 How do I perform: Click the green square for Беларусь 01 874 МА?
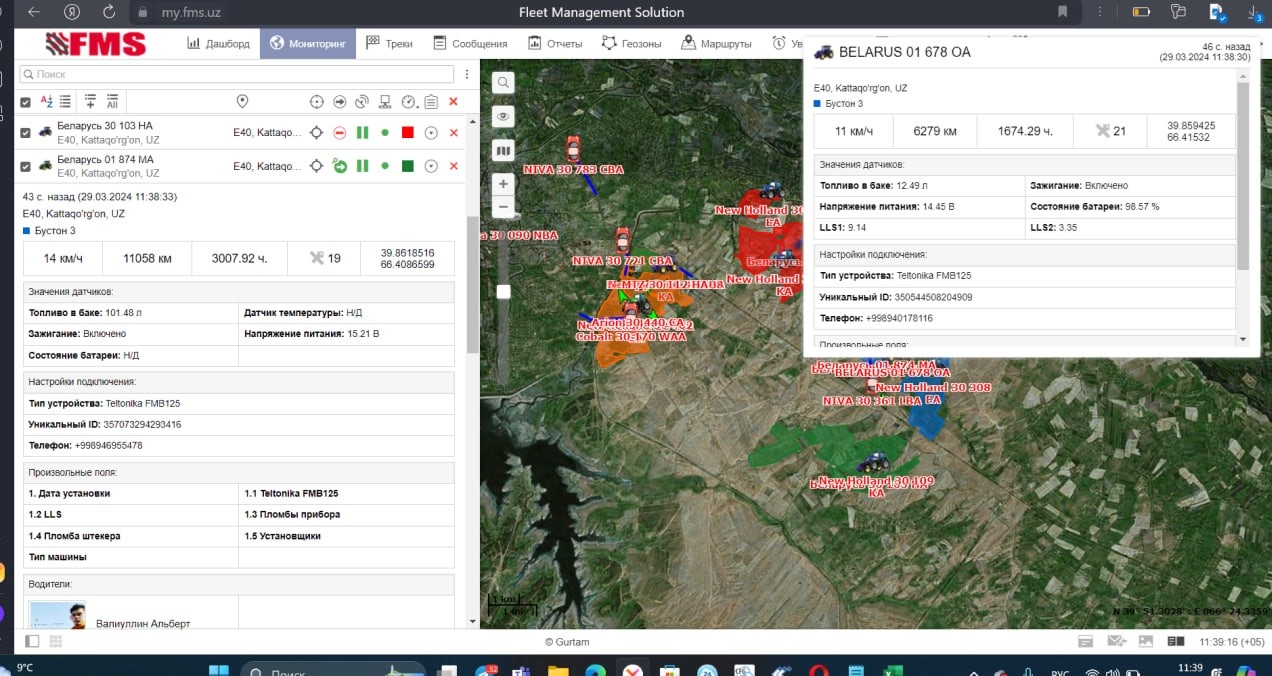[408, 166]
